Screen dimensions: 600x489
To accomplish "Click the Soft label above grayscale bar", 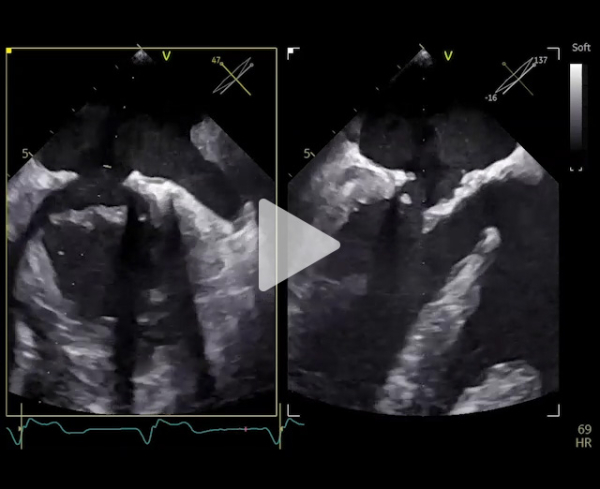I will pos(580,47).
